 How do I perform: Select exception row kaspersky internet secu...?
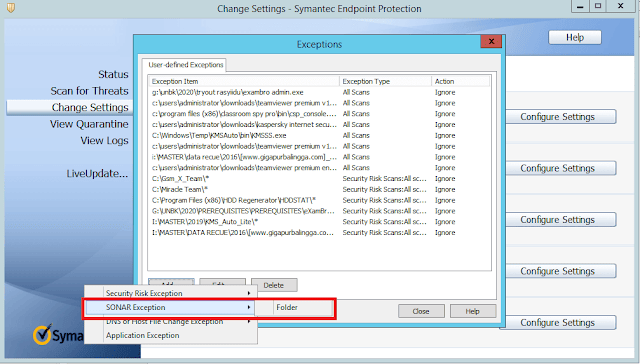click(x=320, y=125)
